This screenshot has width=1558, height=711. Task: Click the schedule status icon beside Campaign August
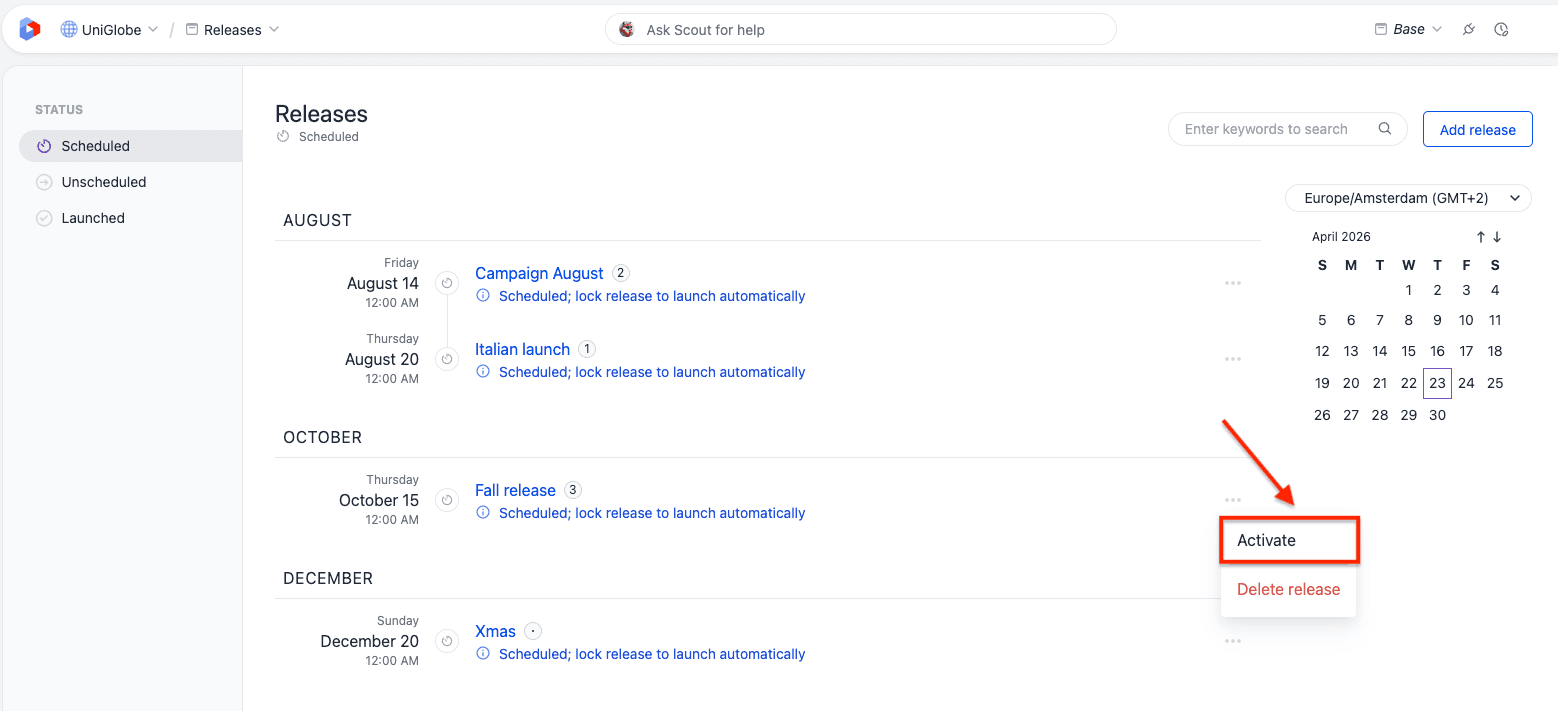click(447, 283)
